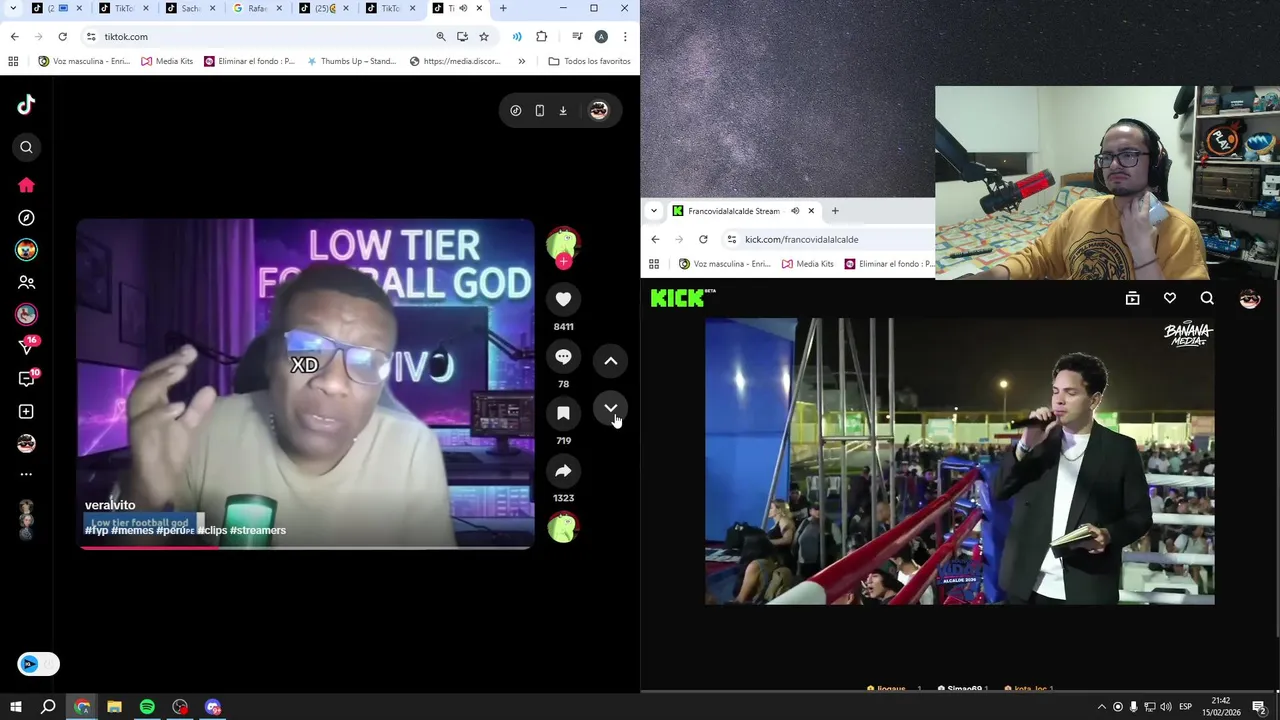Image resolution: width=1280 pixels, height=720 pixels.
Task: Show hidden bookmarks with the chevron
Action: tap(521, 61)
